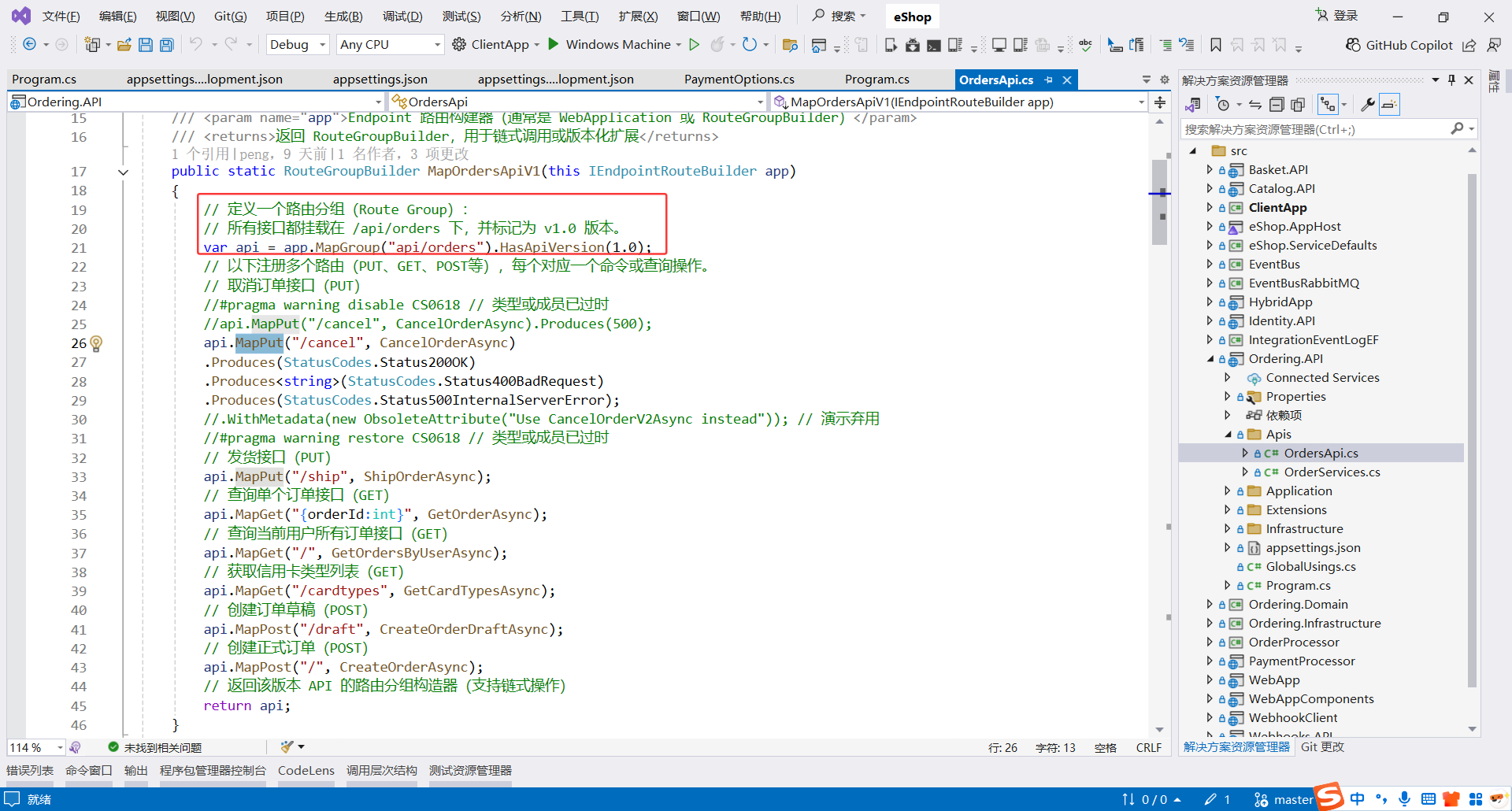This screenshot has height=811, width=1512.
Task: Collapse the Ordering.API project node
Action: pyautogui.click(x=1210, y=359)
